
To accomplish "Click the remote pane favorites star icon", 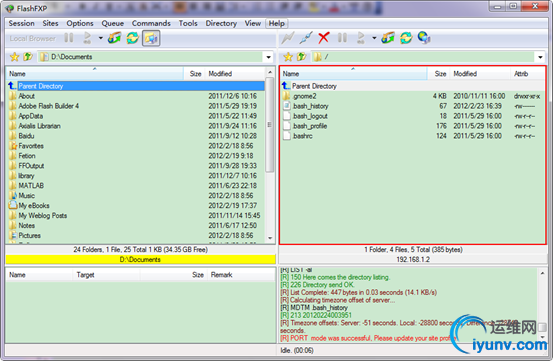I will tap(288, 57).
